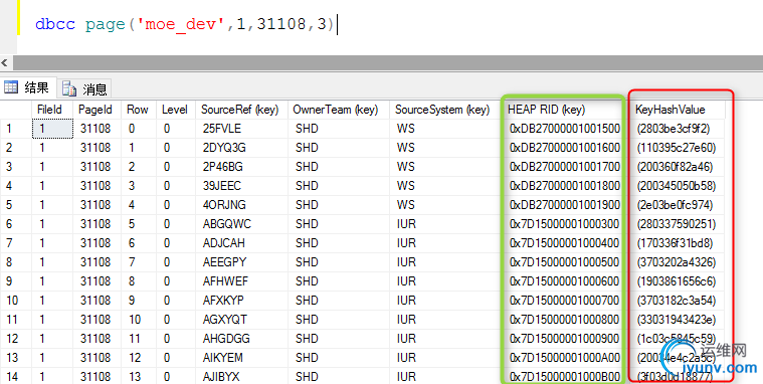This screenshot has width=763, height=384.
Task: Click SourceRef cell 25FVLE
Action: (x=241, y=128)
